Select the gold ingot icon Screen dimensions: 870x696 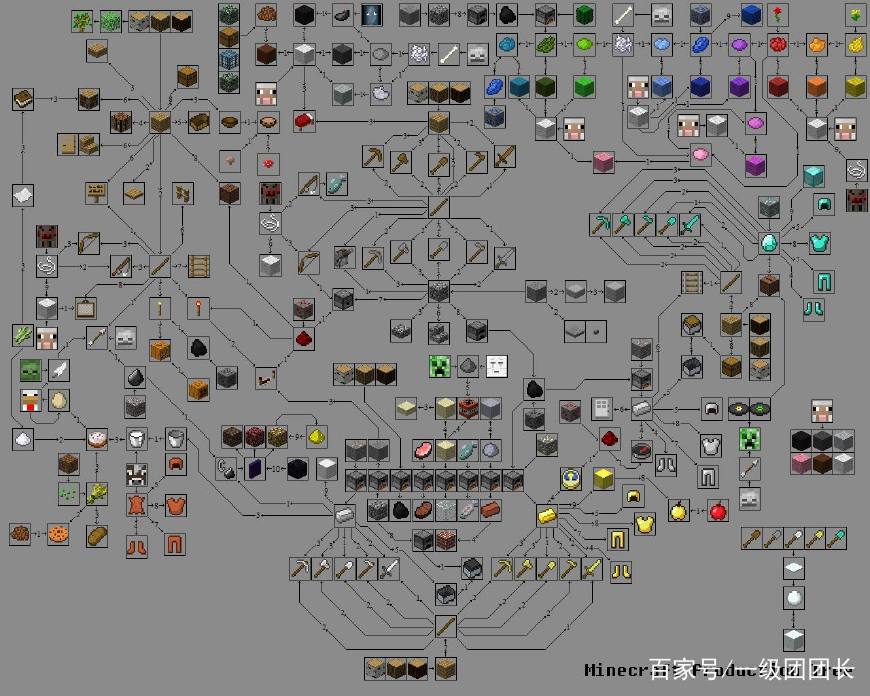coord(547,514)
